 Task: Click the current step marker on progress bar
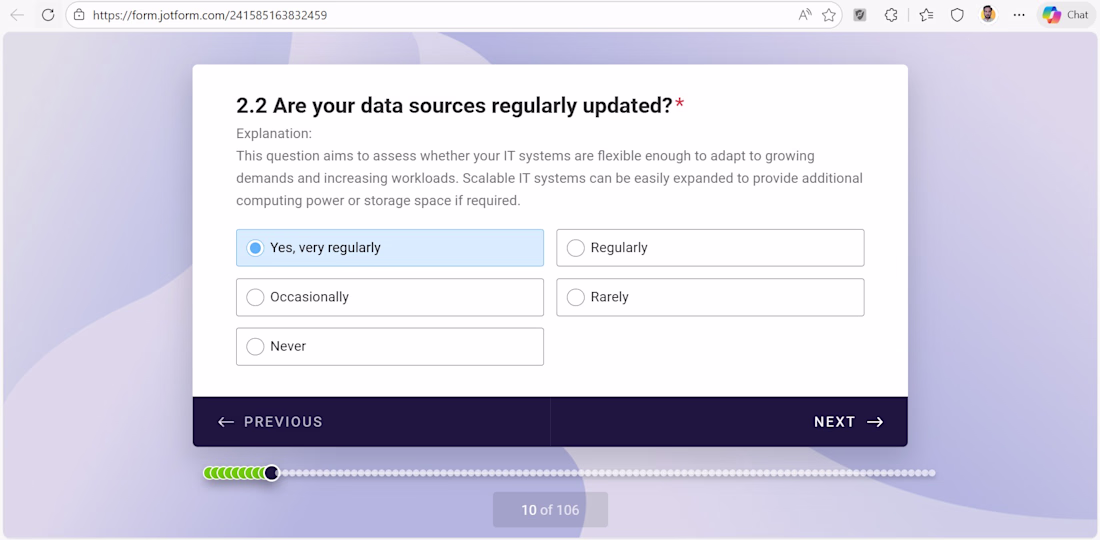pyautogui.click(x=271, y=473)
